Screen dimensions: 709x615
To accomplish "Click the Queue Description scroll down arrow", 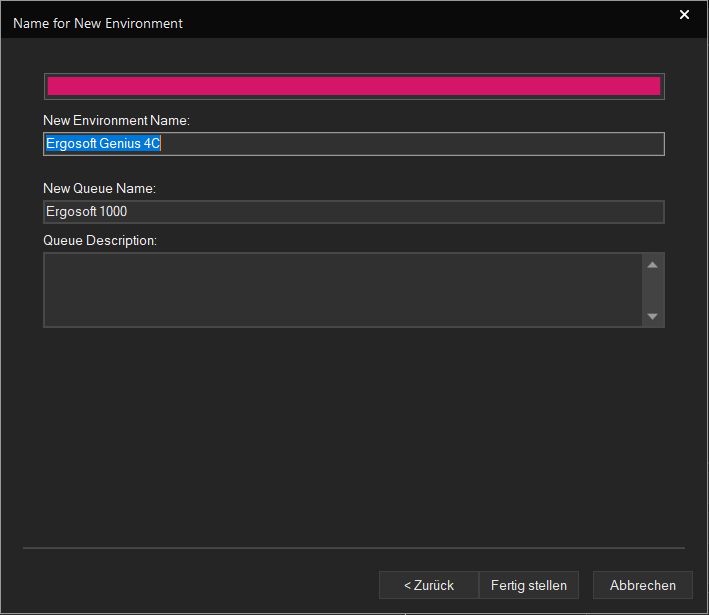I will 652,316.
